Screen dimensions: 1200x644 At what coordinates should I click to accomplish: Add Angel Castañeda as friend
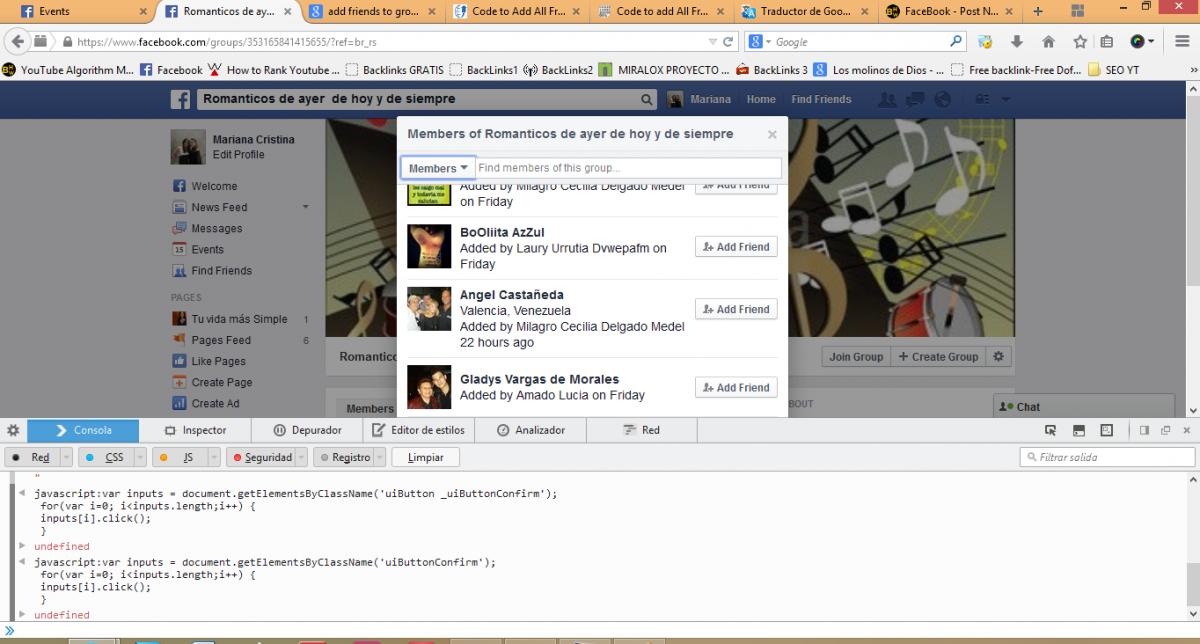736,309
